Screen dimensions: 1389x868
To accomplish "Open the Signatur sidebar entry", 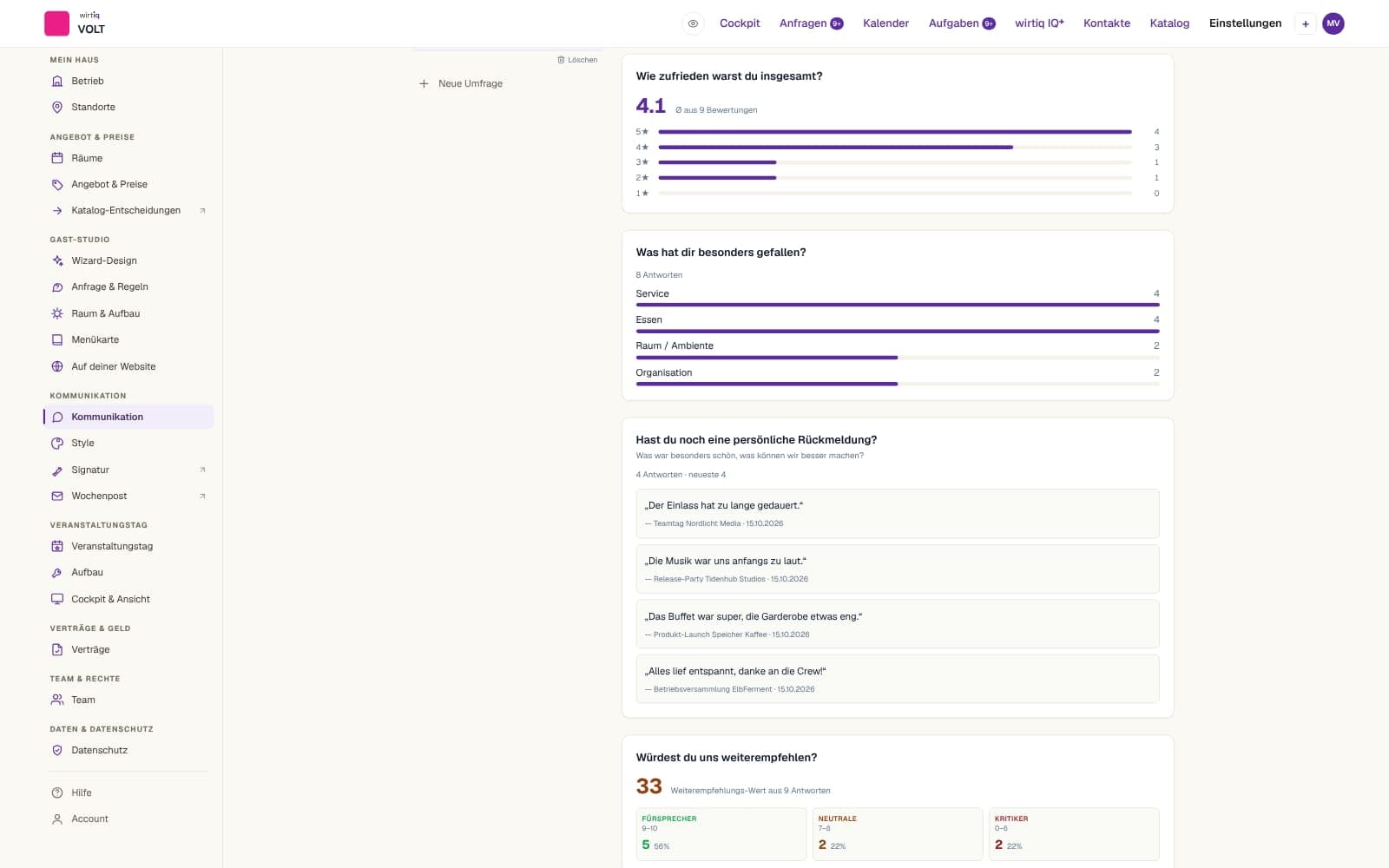I will [x=128, y=470].
